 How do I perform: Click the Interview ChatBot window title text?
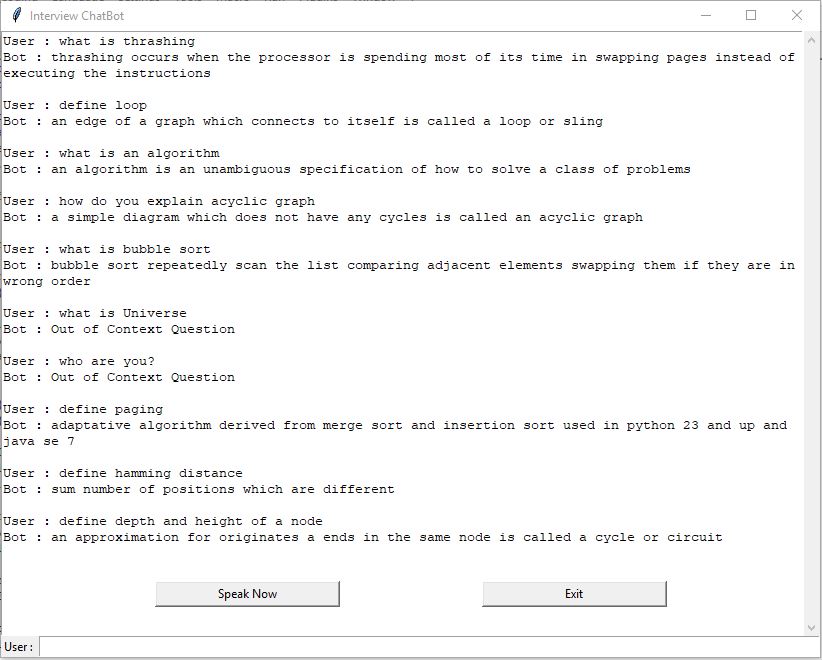(77, 16)
